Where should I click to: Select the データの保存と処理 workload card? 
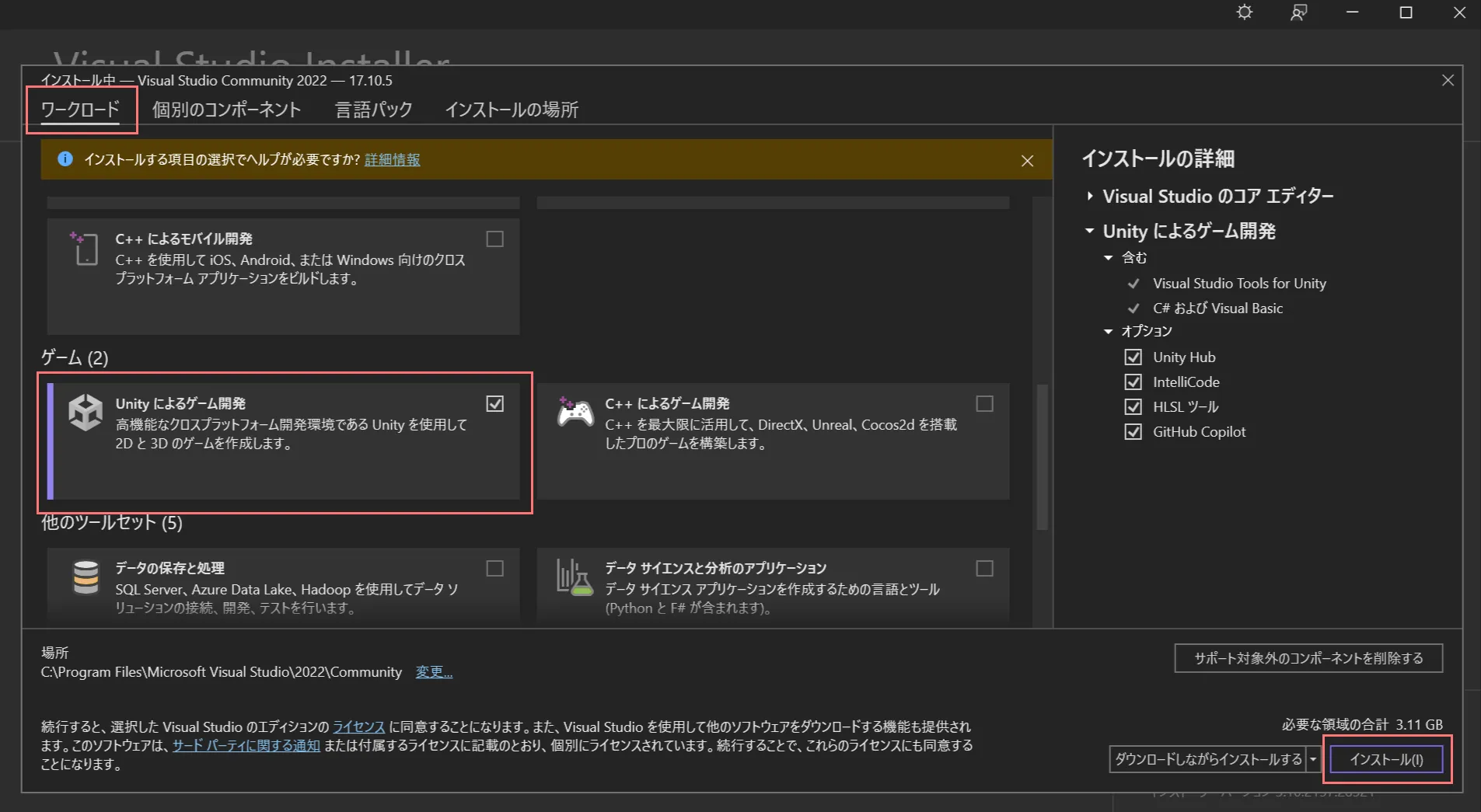point(283,587)
